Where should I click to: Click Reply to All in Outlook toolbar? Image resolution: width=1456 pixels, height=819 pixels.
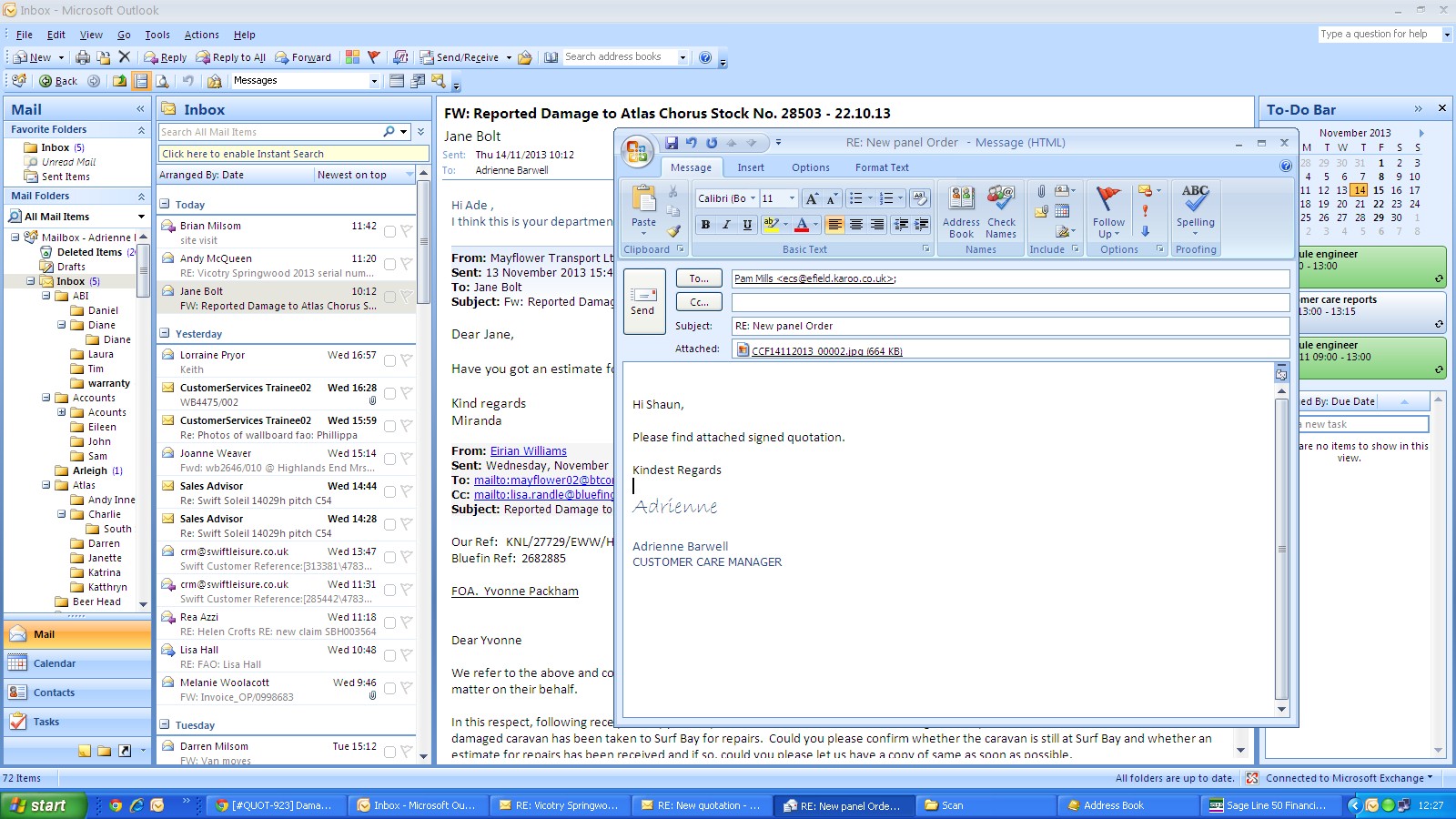(231, 57)
